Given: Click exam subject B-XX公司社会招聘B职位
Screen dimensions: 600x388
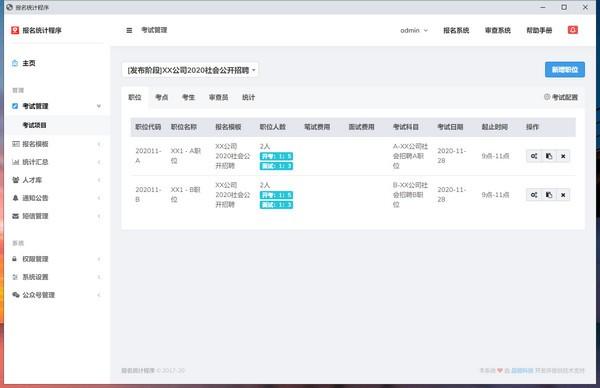Looking at the screenshot, I should pos(410,195).
